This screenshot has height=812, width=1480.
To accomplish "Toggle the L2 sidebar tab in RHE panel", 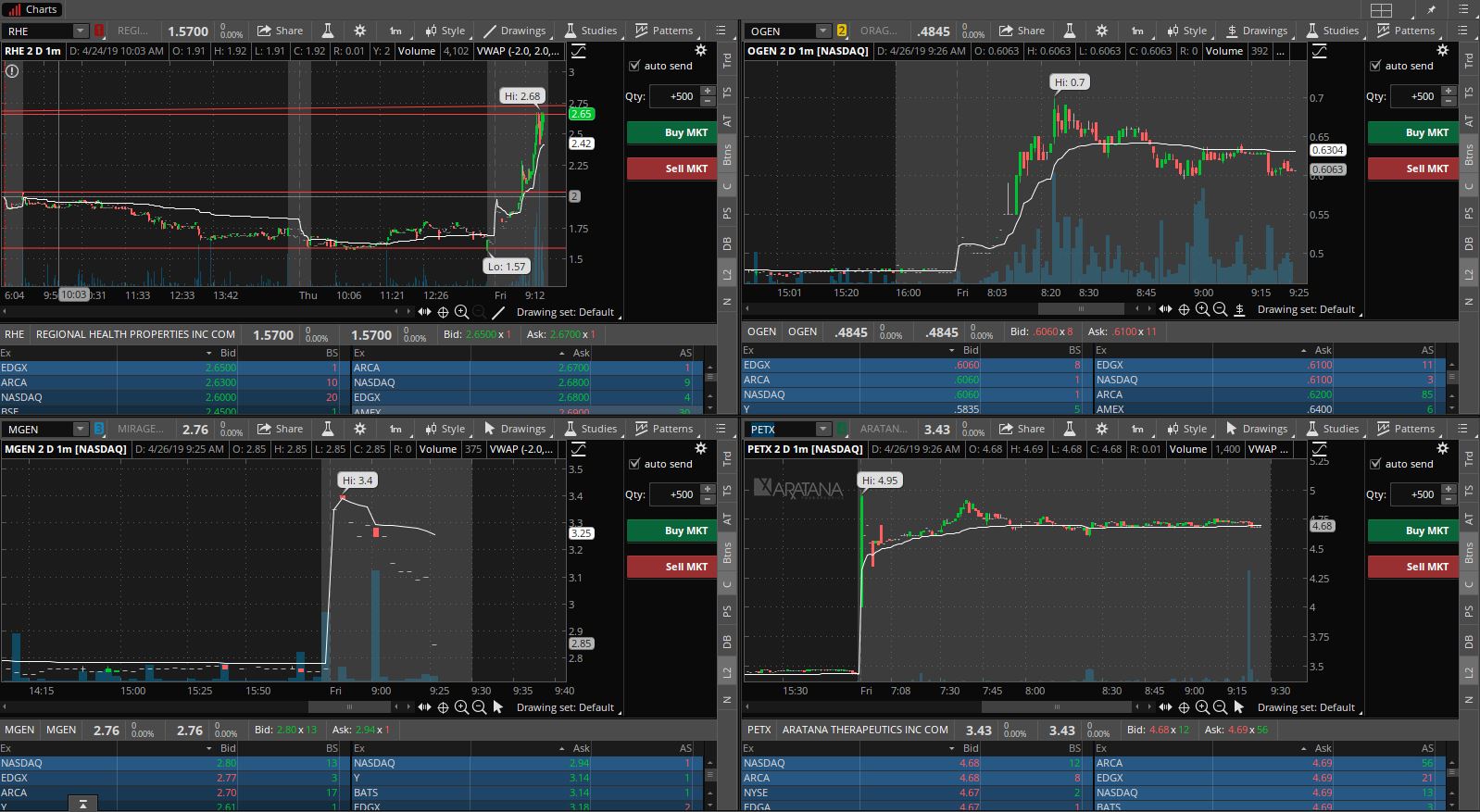I will (x=727, y=275).
